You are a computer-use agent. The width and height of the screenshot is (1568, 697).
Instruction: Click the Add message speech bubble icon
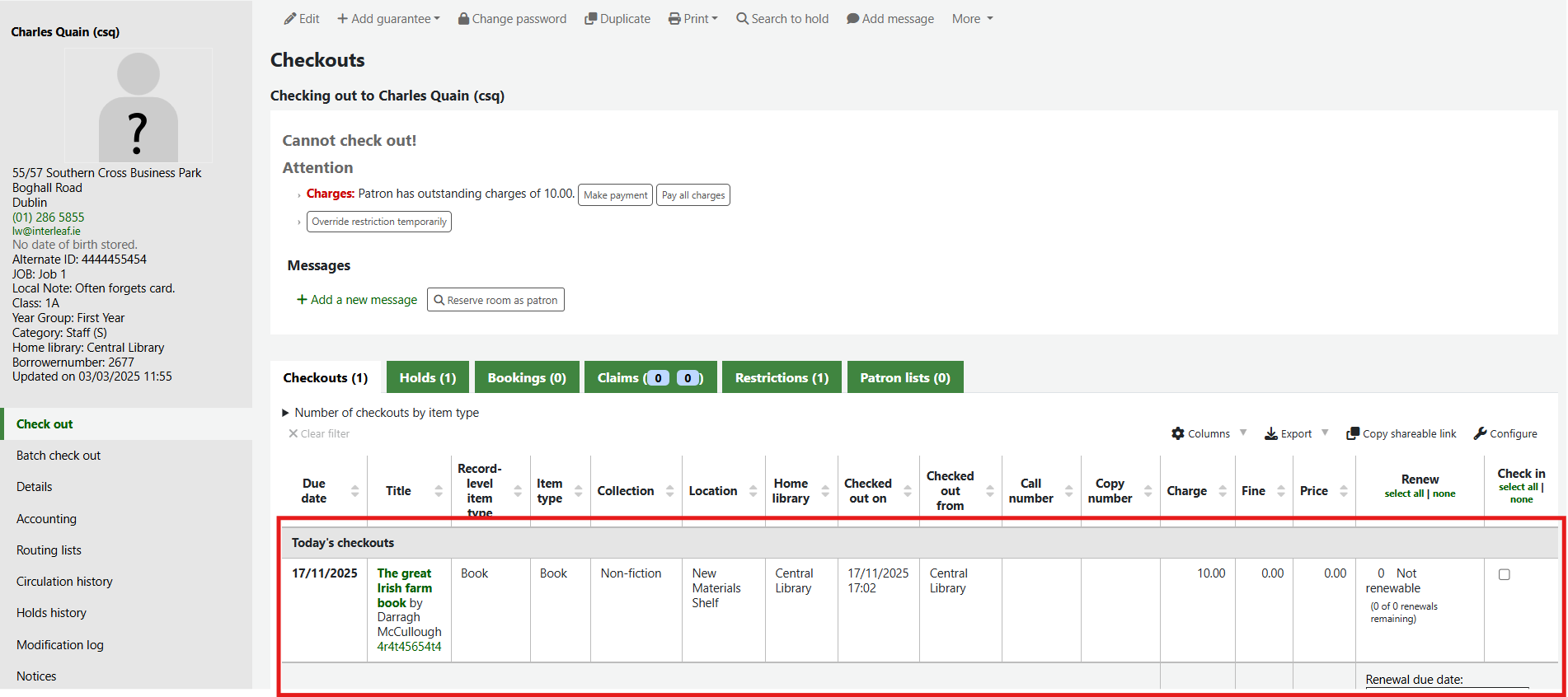[852, 19]
